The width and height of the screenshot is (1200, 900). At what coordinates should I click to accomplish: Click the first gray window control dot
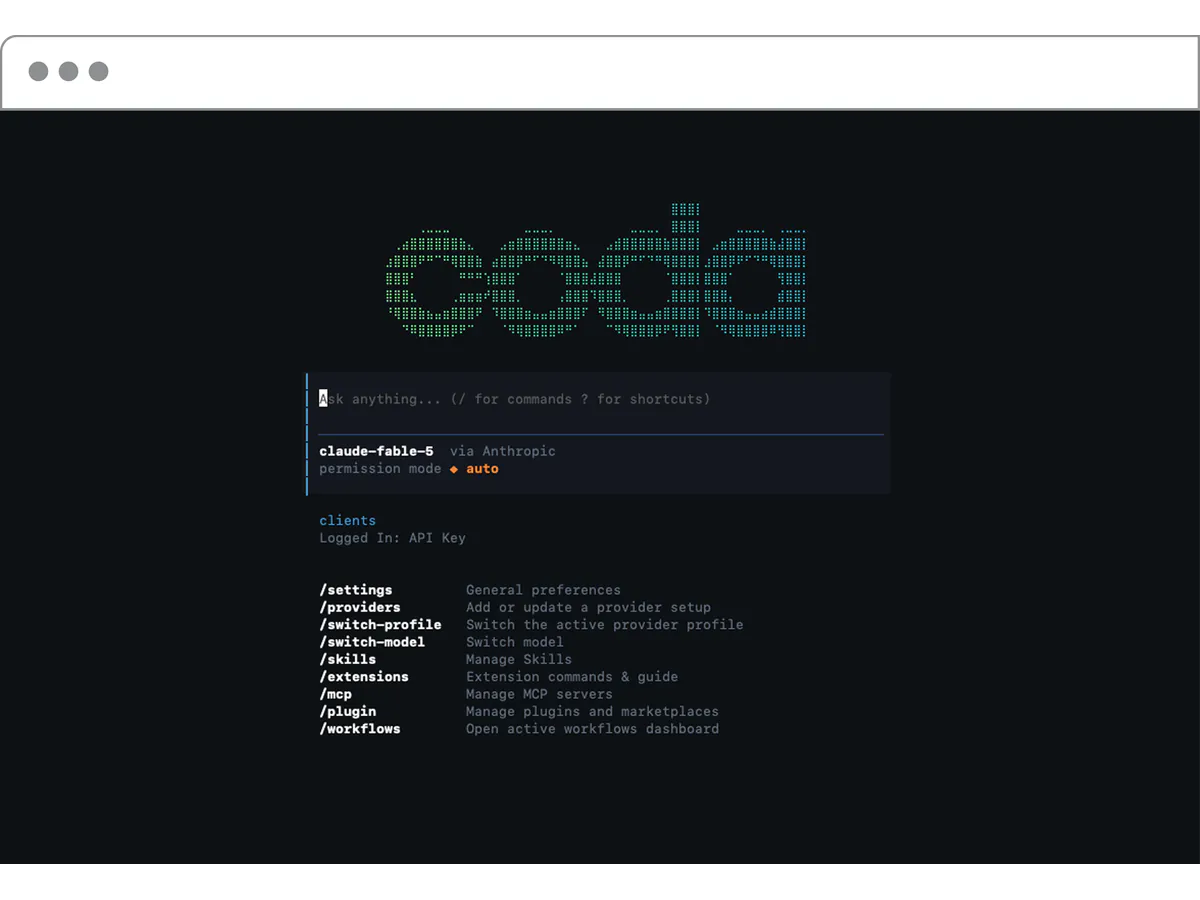[38, 71]
